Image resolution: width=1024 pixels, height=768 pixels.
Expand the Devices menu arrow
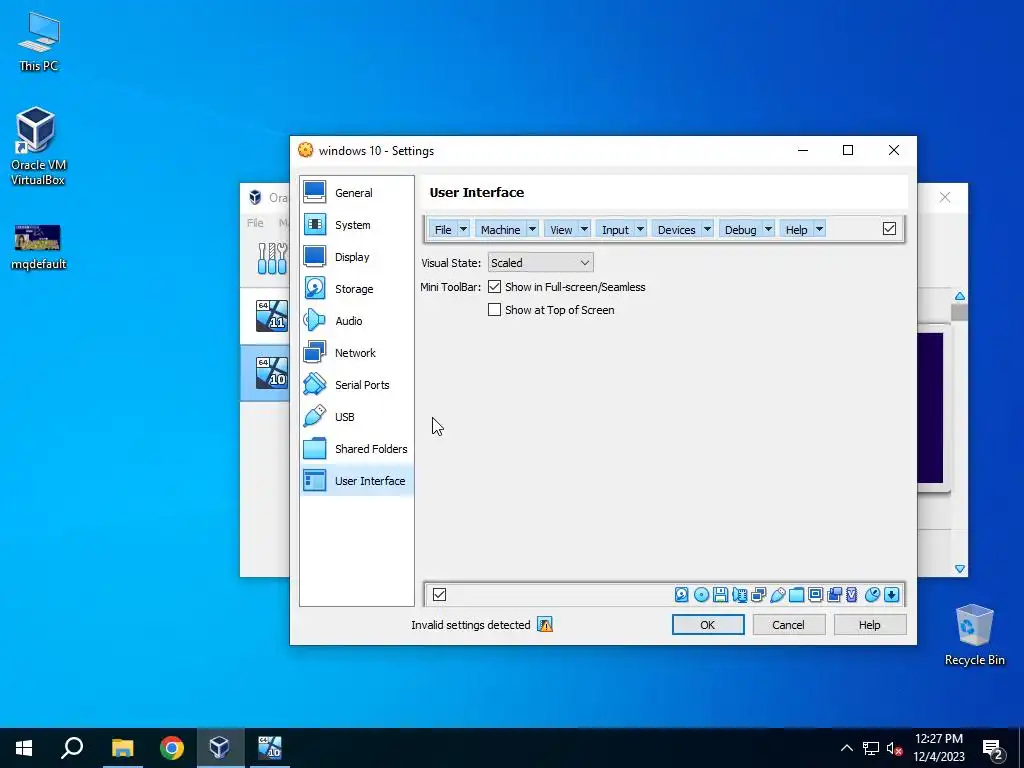(707, 229)
